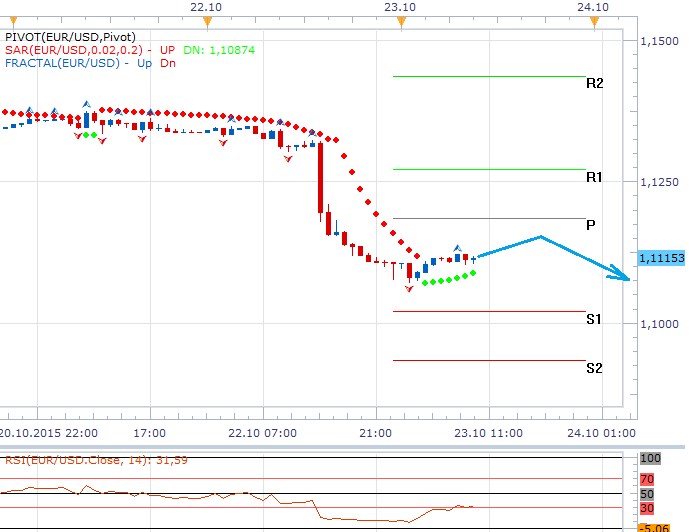The width and height of the screenshot is (689, 532).
Task: Click the P pivot level label
Action: tap(591, 226)
